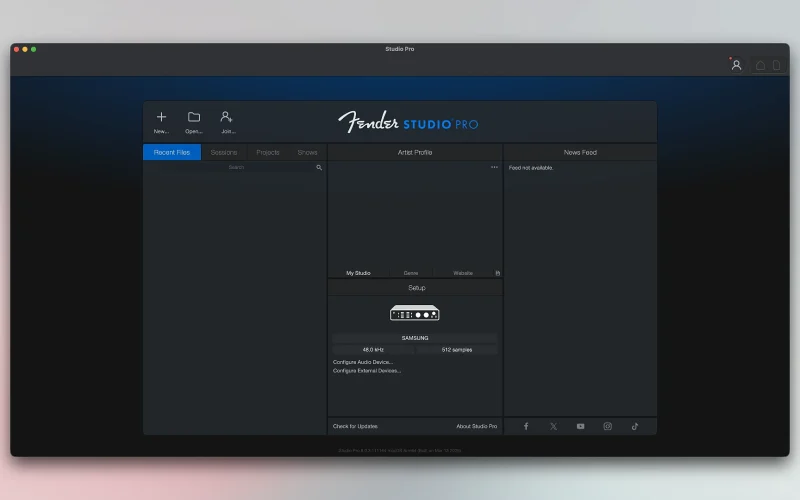Switch to the Shows tab

click(307, 152)
